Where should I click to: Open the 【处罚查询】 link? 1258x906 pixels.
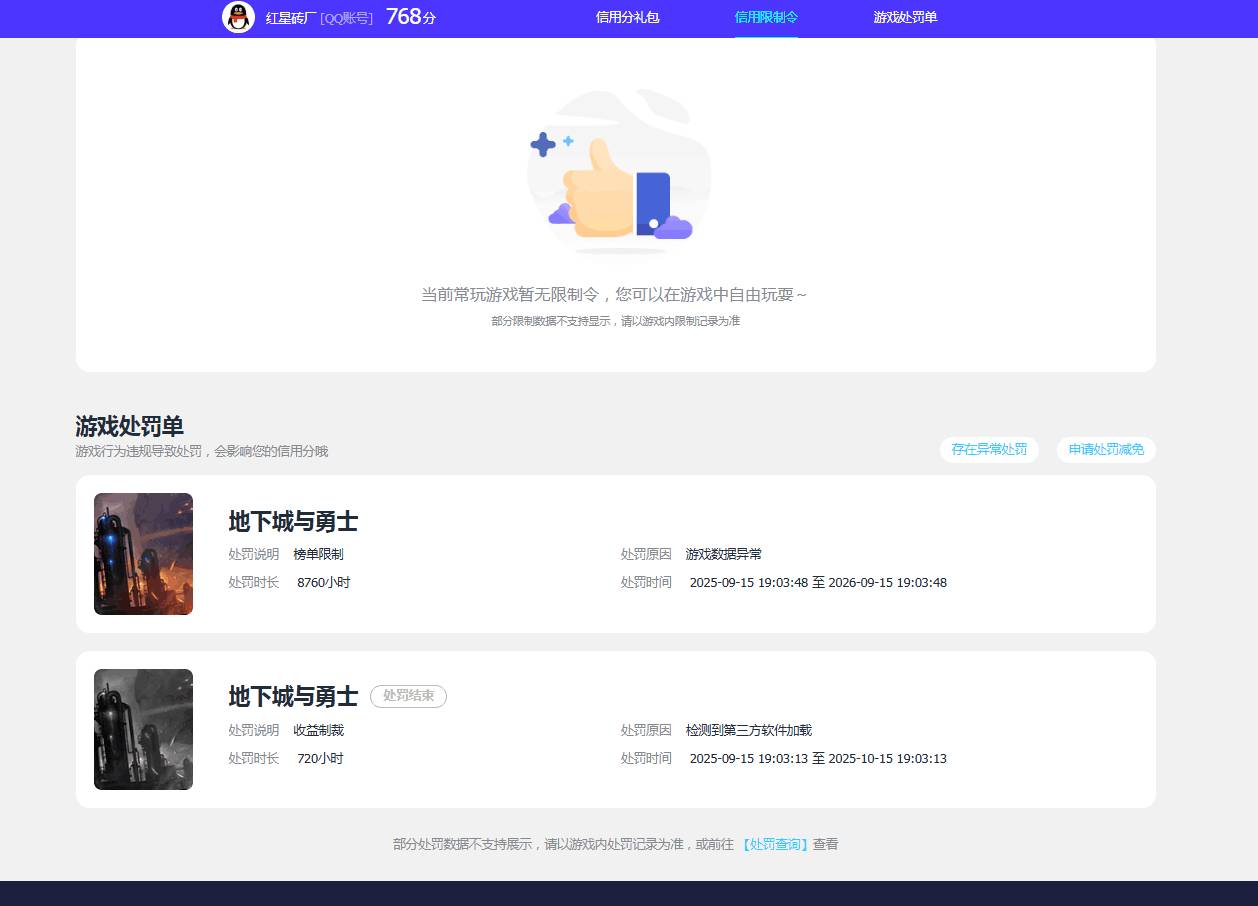point(777,844)
